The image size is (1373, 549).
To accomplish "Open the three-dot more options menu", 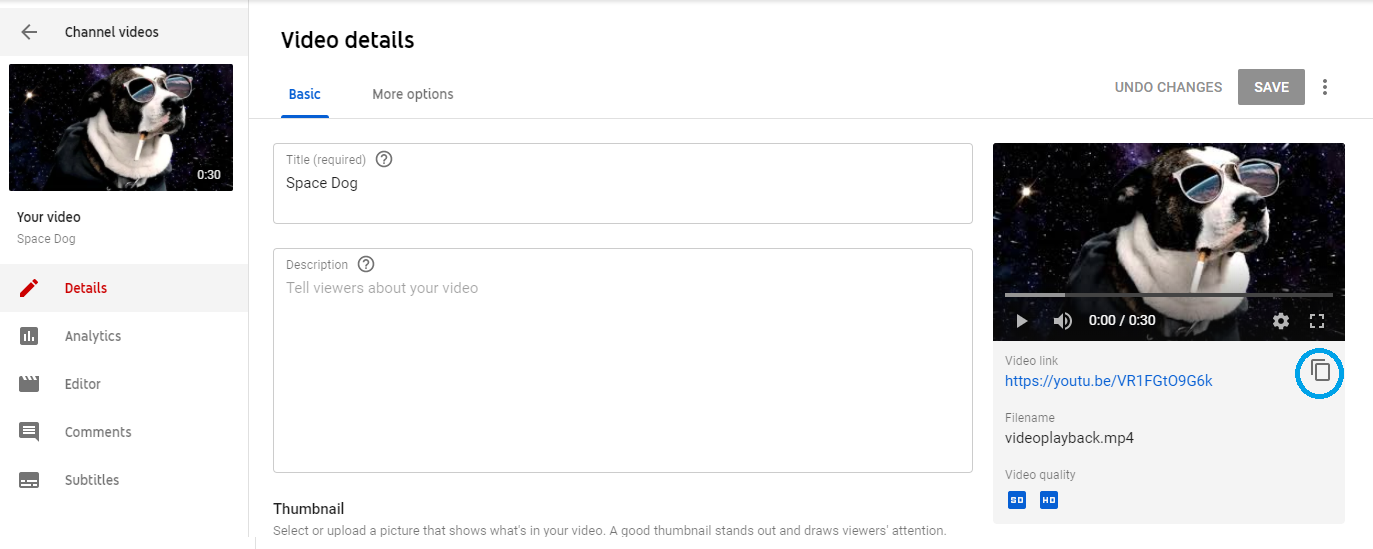I will coord(1325,87).
